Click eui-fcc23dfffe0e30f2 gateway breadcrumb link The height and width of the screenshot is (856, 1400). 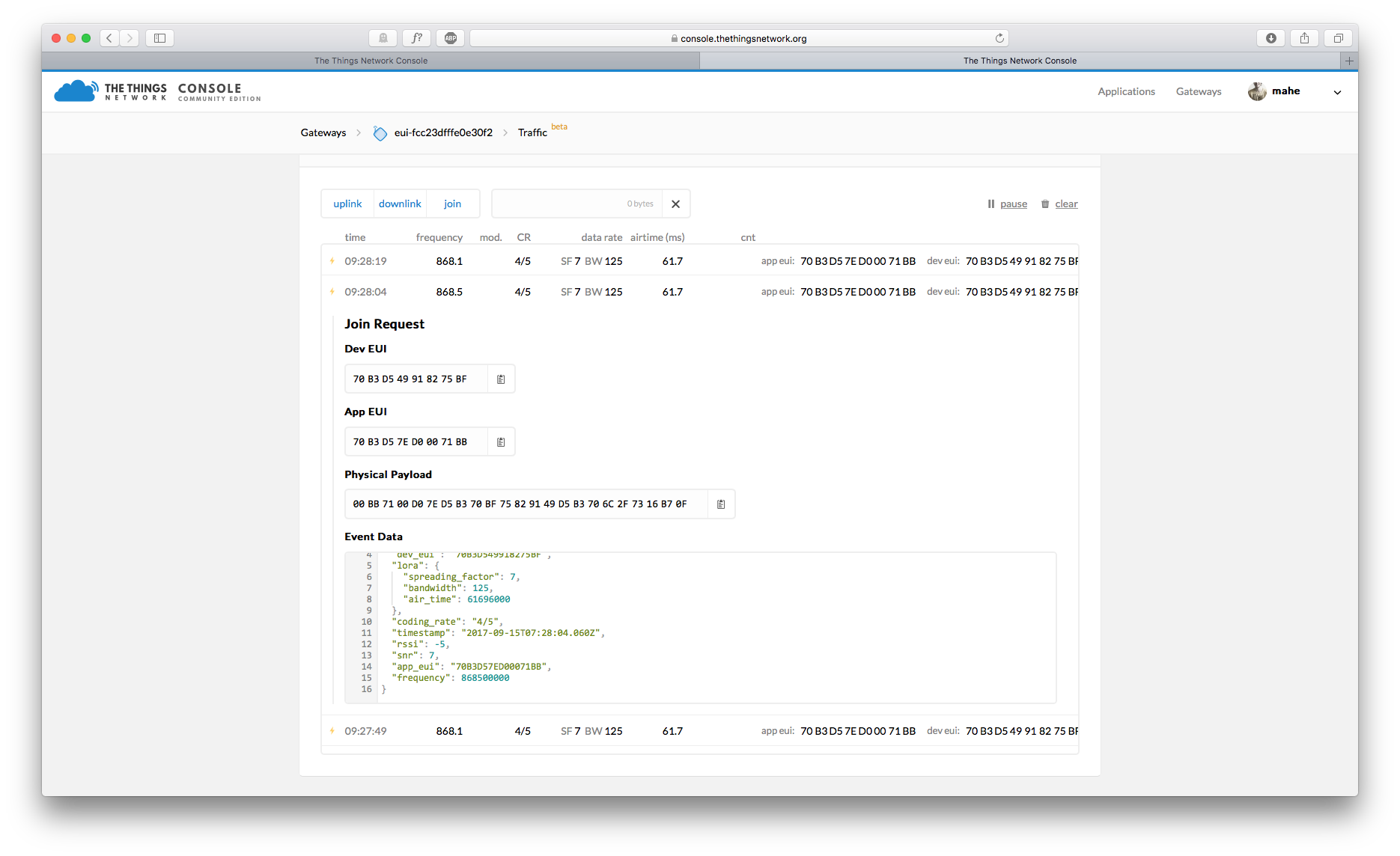(x=443, y=132)
